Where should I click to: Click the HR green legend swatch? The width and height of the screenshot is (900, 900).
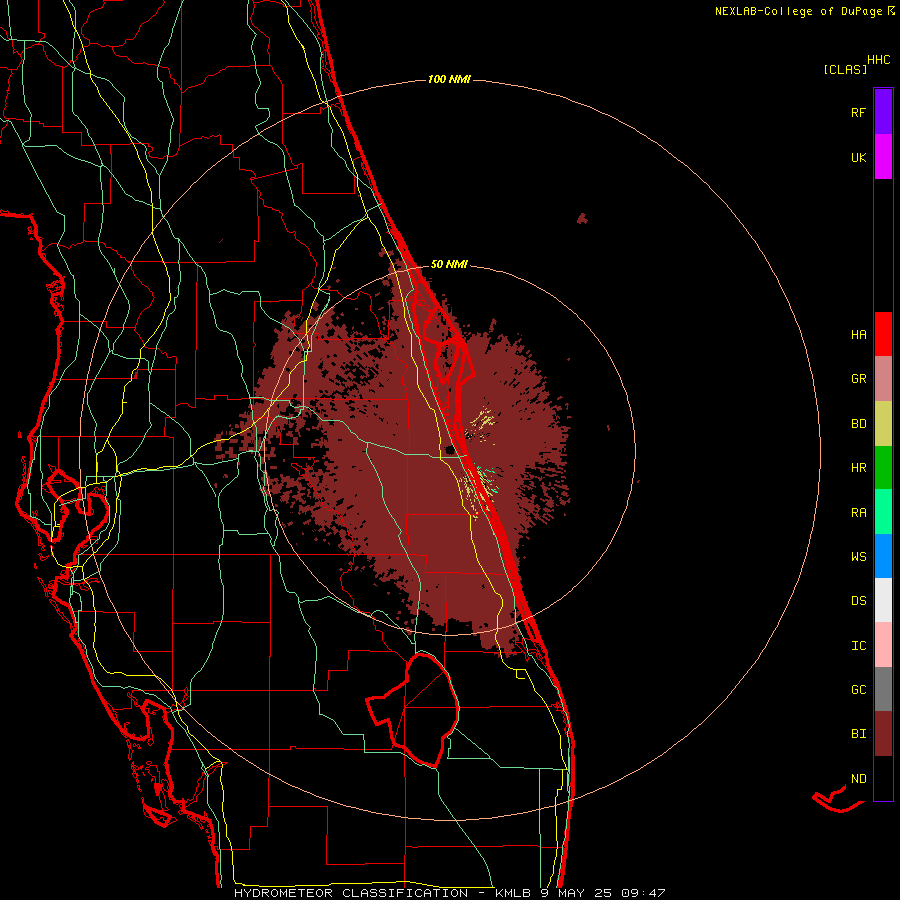pos(883,467)
